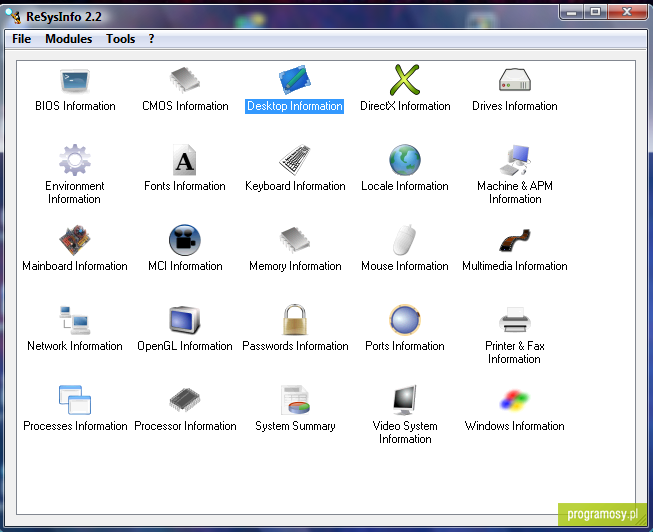
Task: Click the 'Ports Information' text label
Action: (x=405, y=346)
